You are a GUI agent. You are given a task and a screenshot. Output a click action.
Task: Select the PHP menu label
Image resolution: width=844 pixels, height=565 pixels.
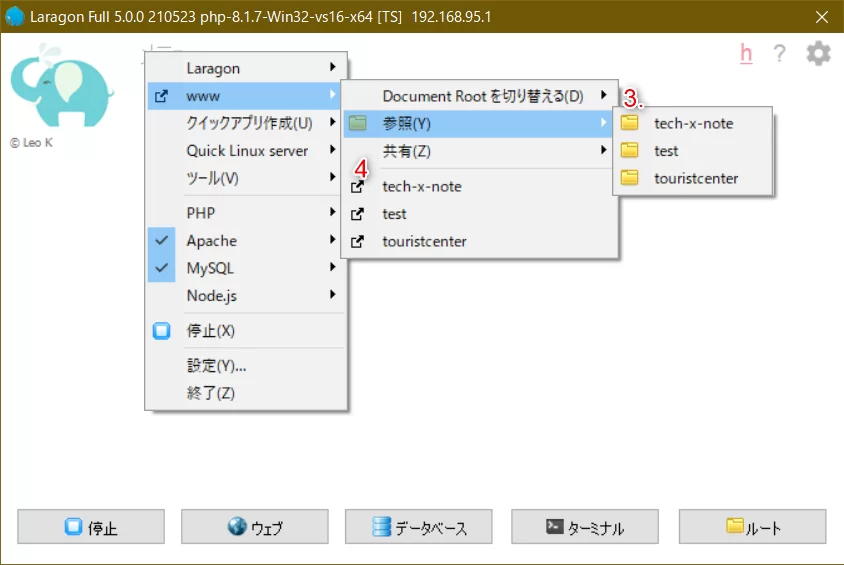201,213
